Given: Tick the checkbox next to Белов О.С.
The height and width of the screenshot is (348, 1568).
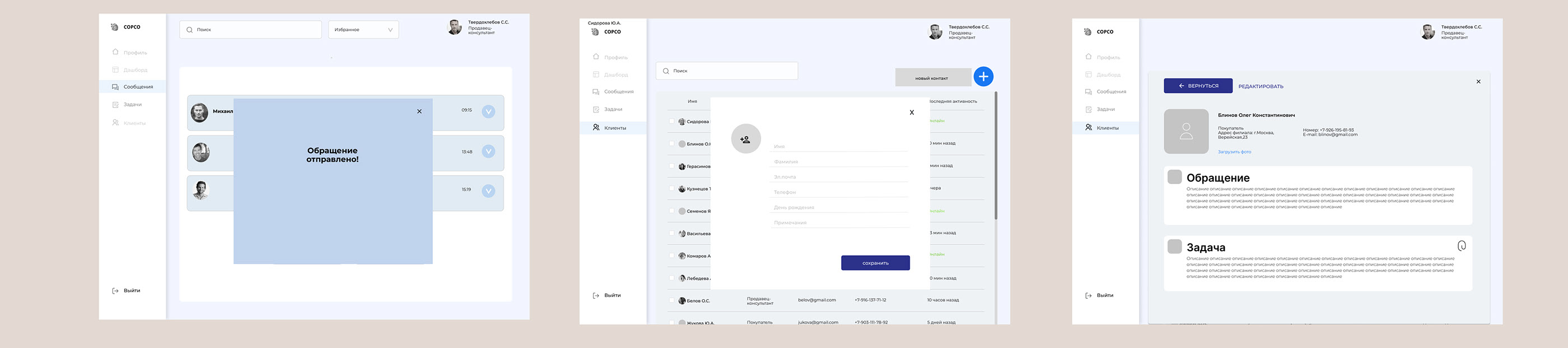Looking at the screenshot, I should 672,300.
